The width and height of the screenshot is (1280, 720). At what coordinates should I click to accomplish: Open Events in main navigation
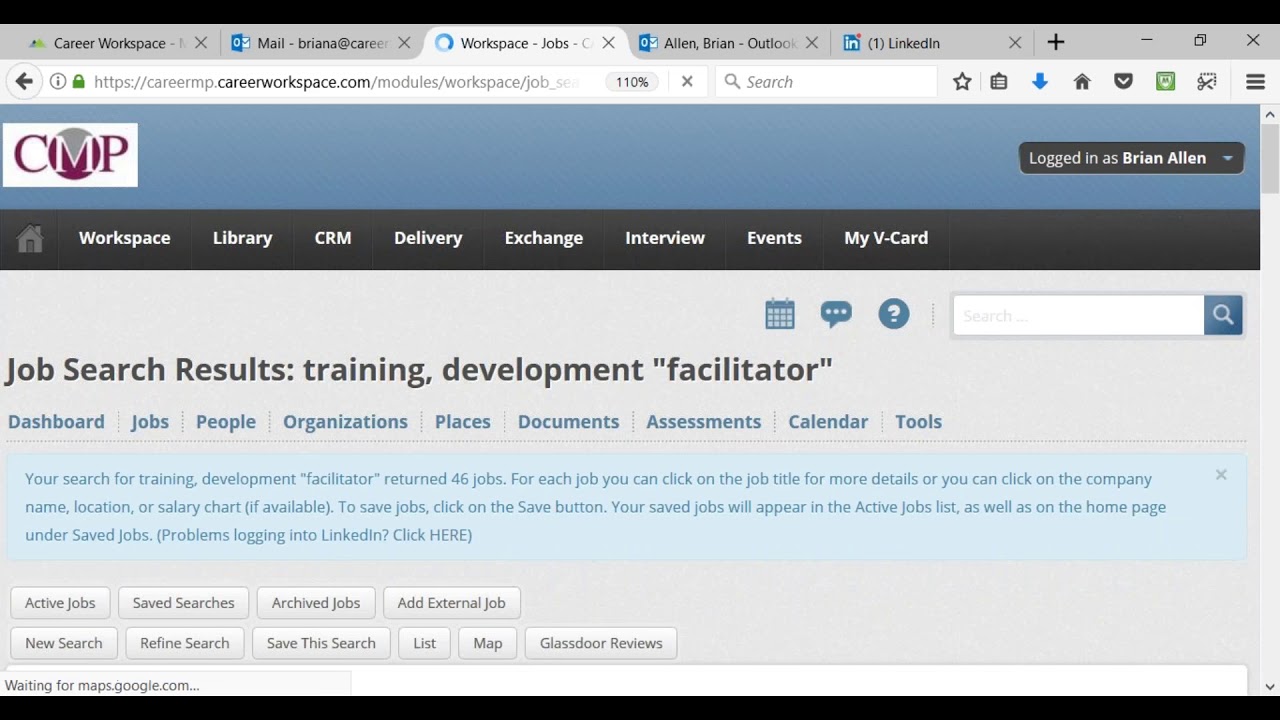point(774,238)
